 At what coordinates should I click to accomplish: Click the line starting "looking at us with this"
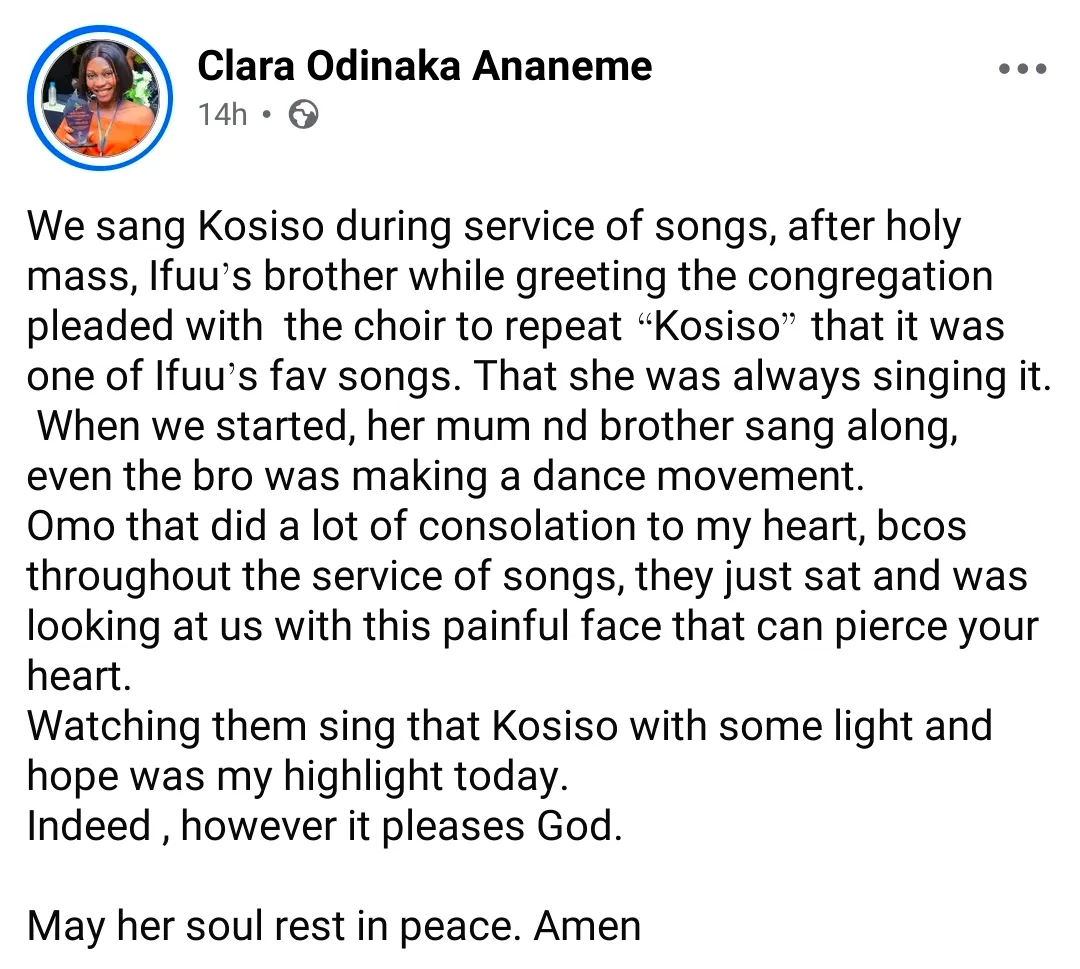(x=532, y=627)
